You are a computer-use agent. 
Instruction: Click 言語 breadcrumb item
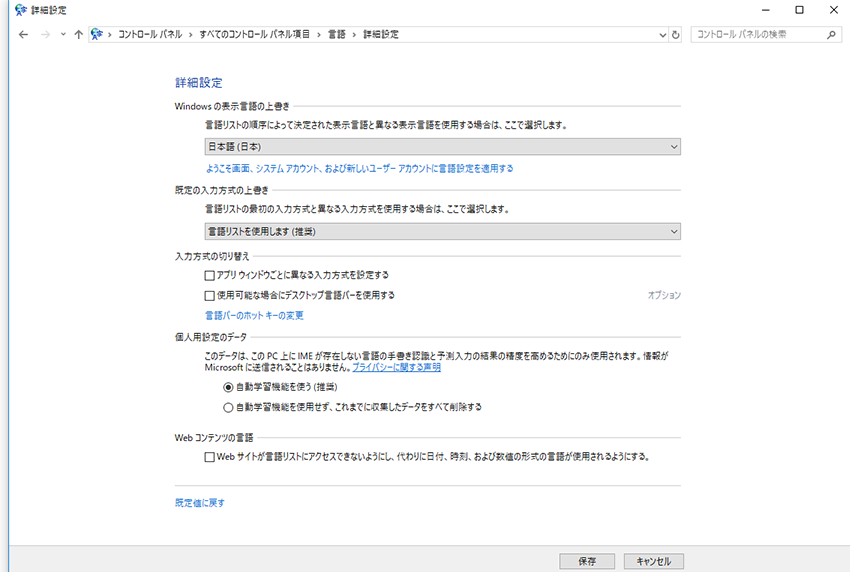click(337, 34)
